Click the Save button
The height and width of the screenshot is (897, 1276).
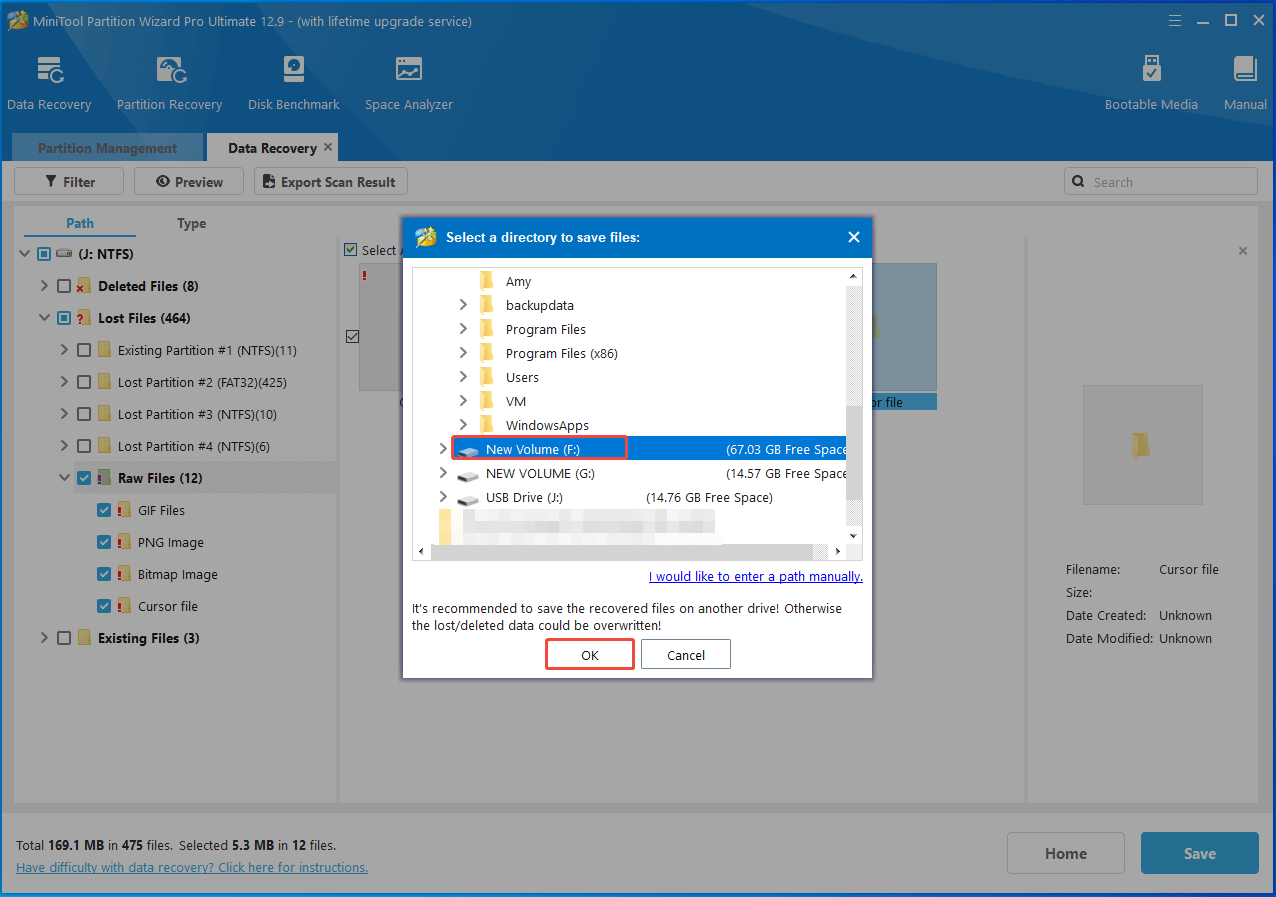[x=1200, y=853]
